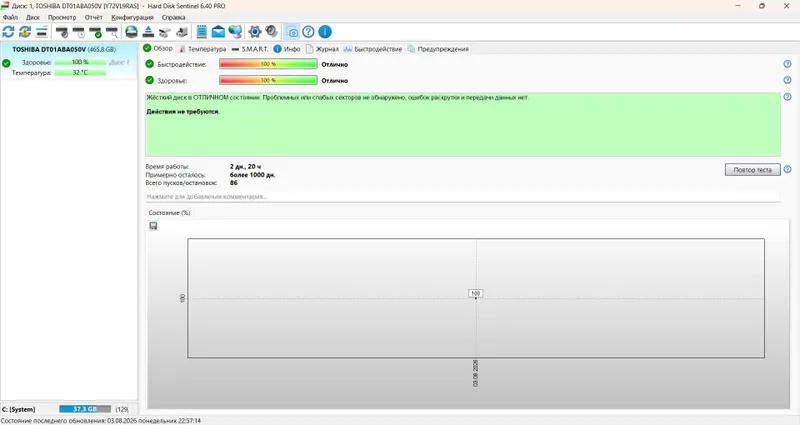Open the Диск menu
The width and height of the screenshot is (800, 425).
click(x=33, y=17)
